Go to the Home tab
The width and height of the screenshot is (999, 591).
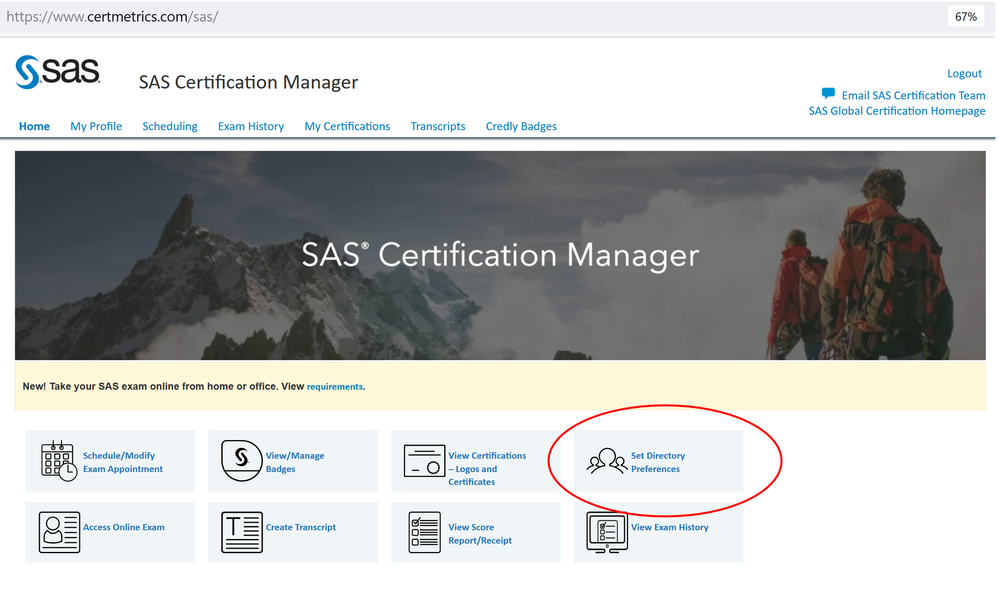point(34,126)
